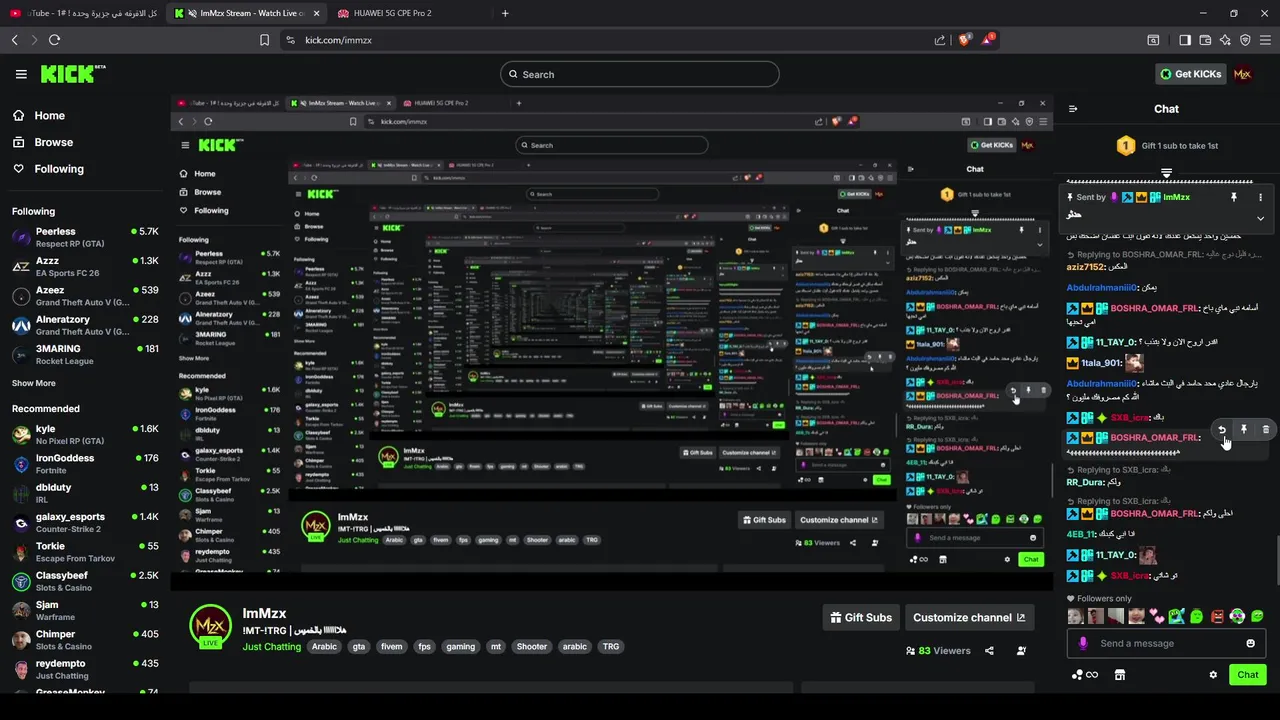Open pinned message three-dot options

coord(1260,197)
